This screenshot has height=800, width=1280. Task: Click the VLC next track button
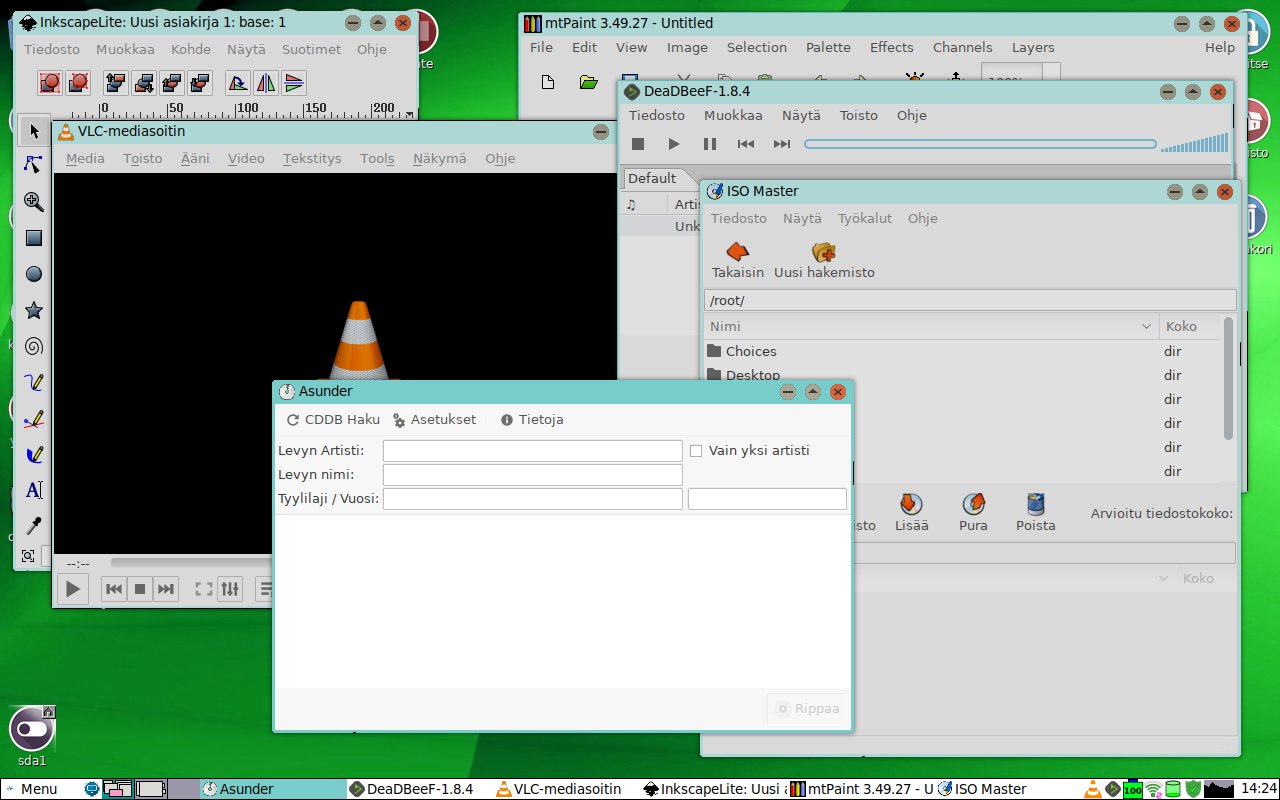pyautogui.click(x=166, y=589)
